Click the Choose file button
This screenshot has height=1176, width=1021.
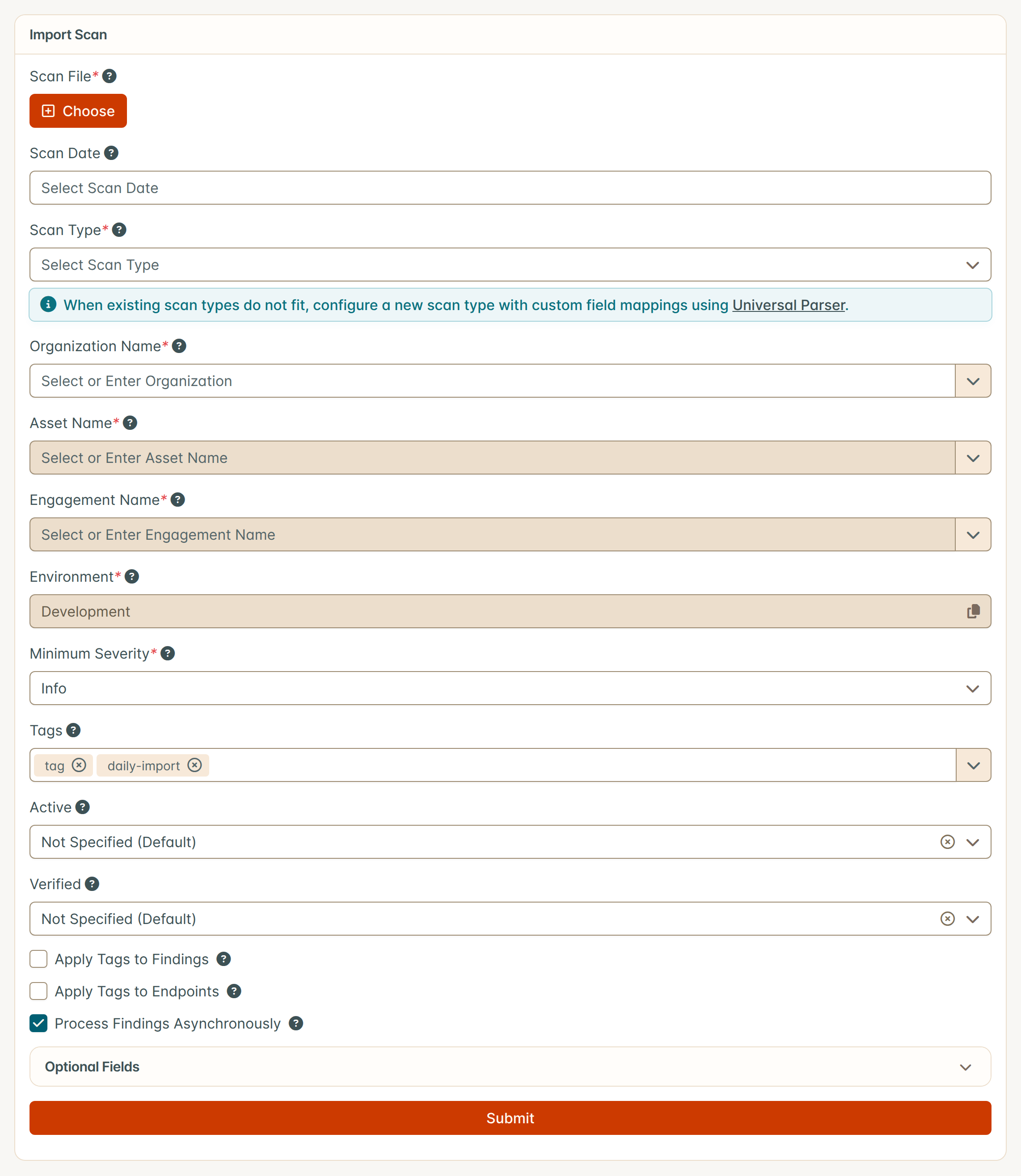[78, 111]
